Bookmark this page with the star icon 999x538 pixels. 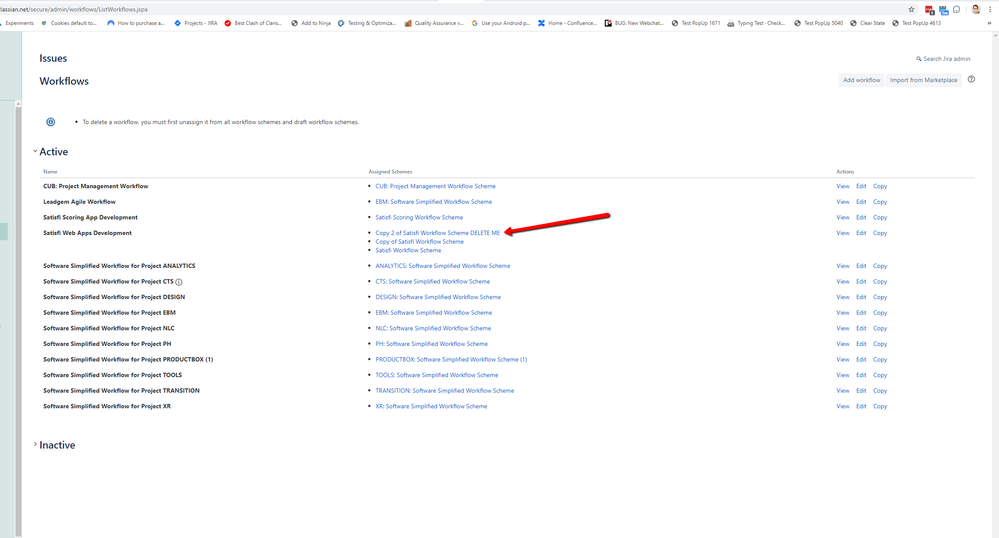[911, 10]
